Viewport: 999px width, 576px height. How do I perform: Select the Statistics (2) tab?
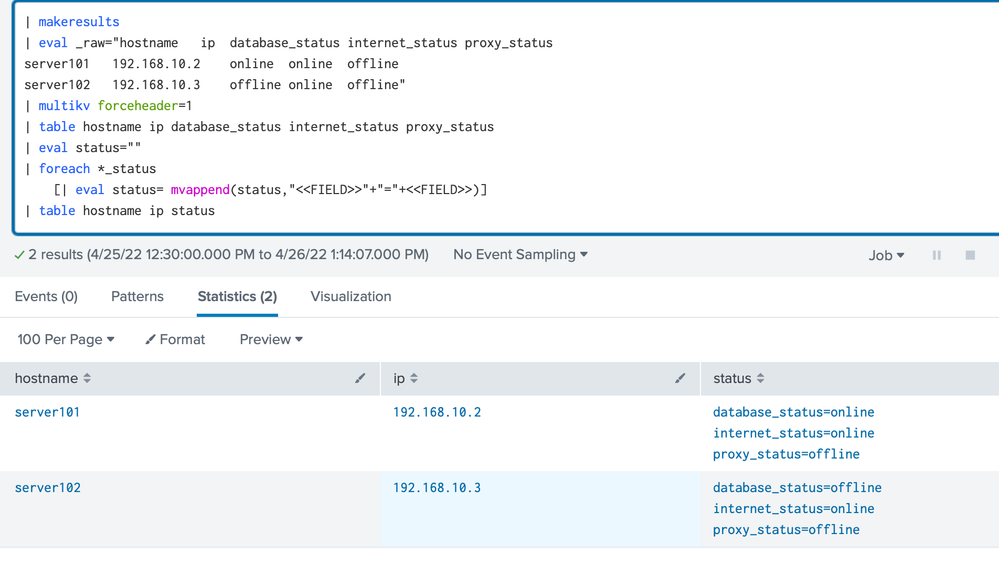[237, 296]
